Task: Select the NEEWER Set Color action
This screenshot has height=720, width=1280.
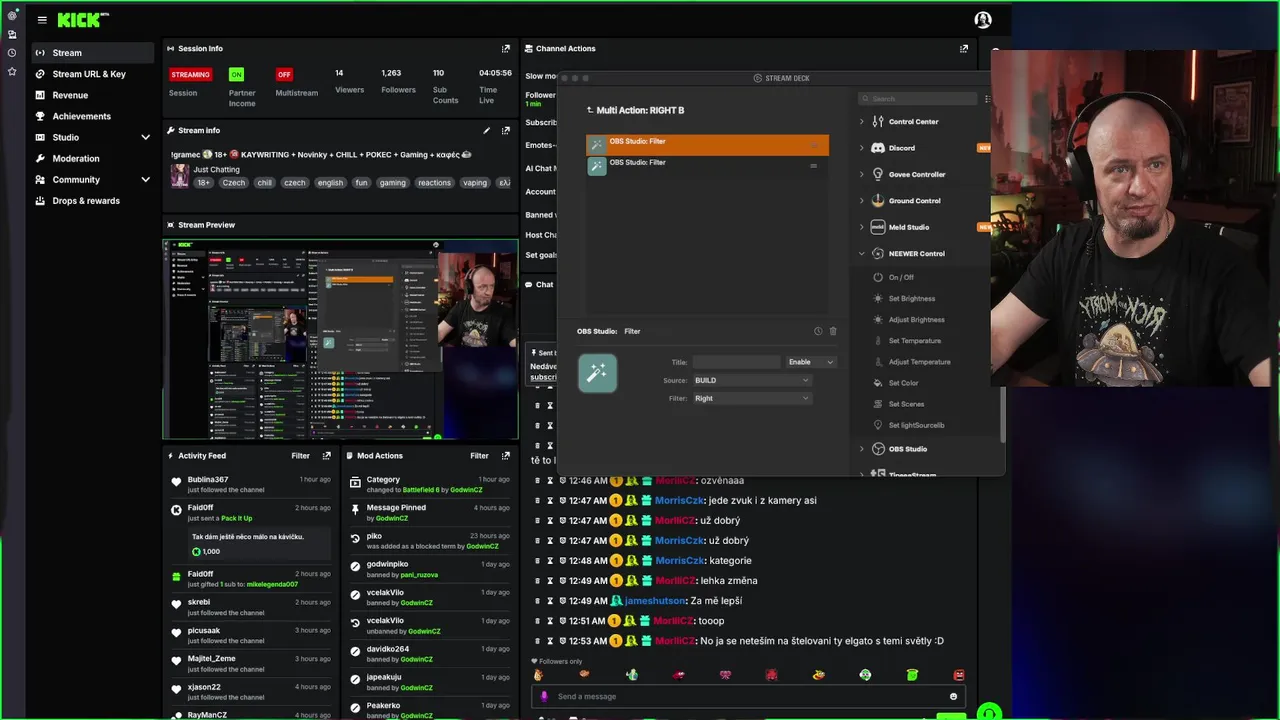Action: [x=903, y=383]
